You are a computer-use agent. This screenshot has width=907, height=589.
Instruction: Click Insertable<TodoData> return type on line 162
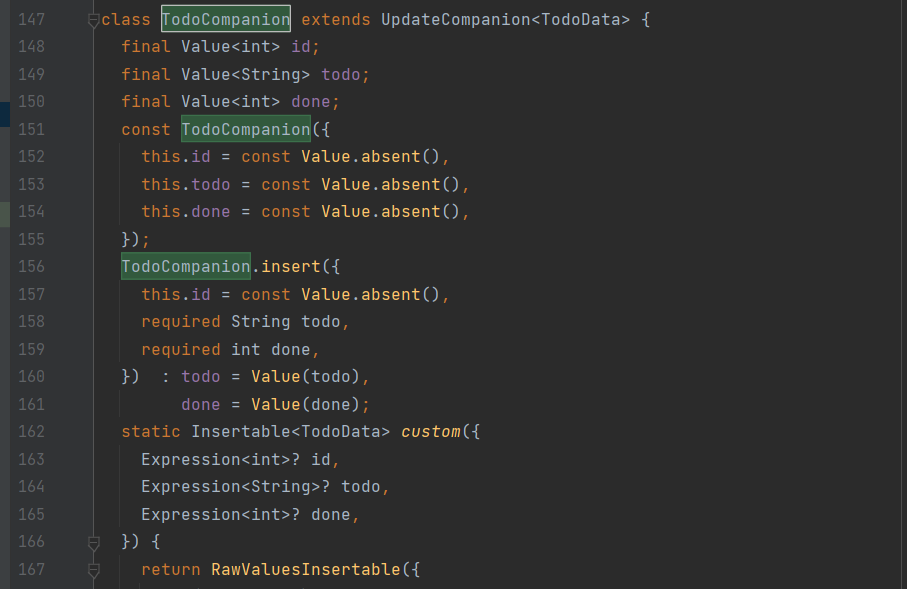pyautogui.click(x=290, y=431)
